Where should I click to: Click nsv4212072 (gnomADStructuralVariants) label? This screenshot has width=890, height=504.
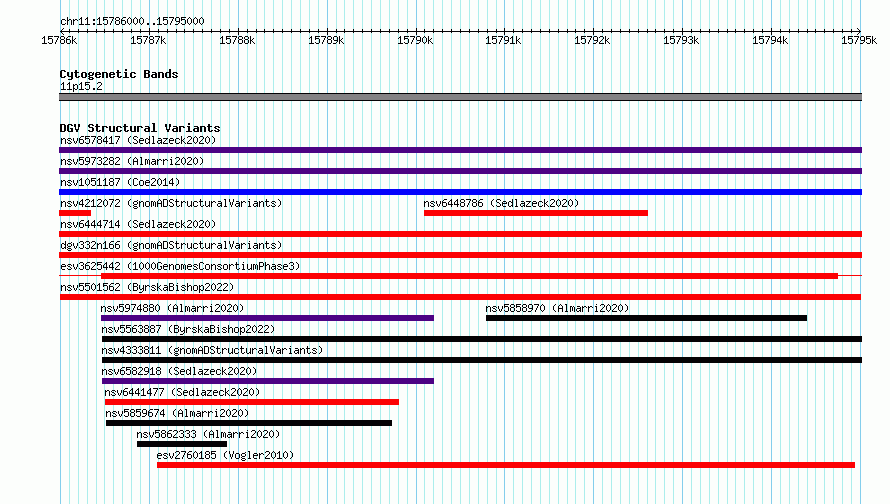tap(171, 203)
